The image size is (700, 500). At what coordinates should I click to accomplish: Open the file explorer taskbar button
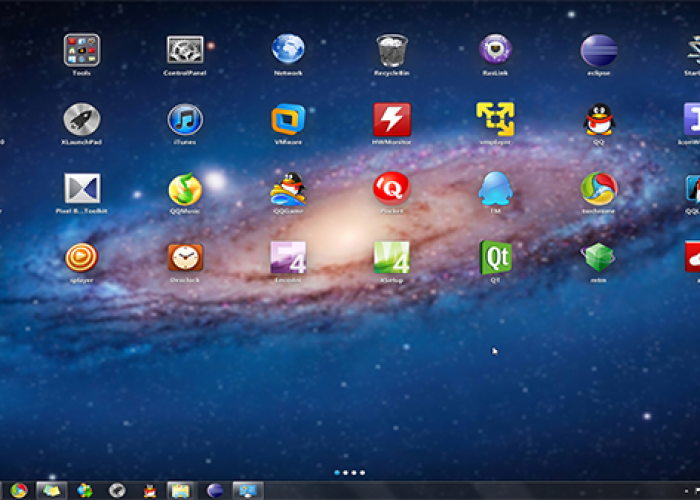(x=182, y=491)
